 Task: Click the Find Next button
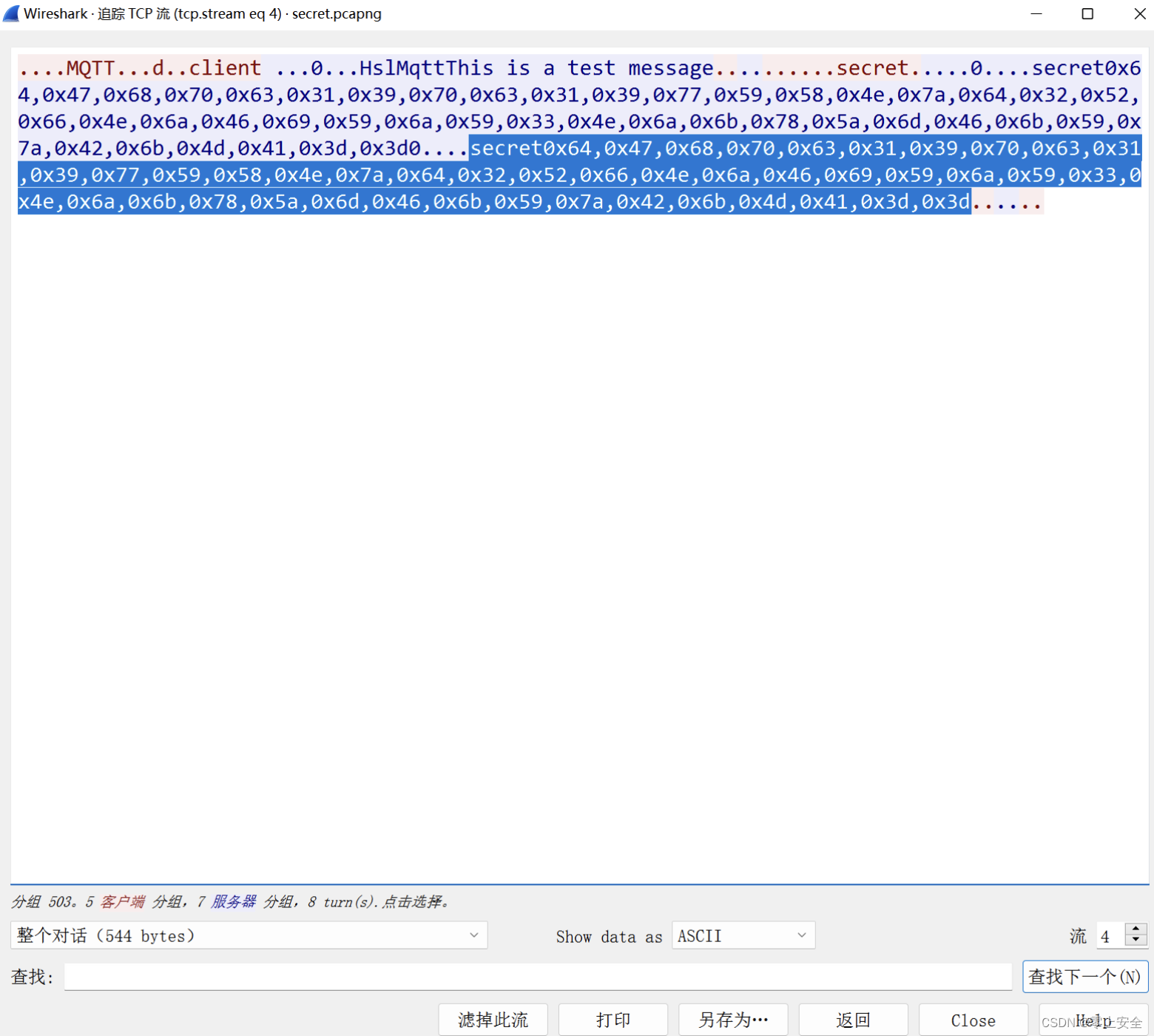pyautogui.click(x=1084, y=977)
